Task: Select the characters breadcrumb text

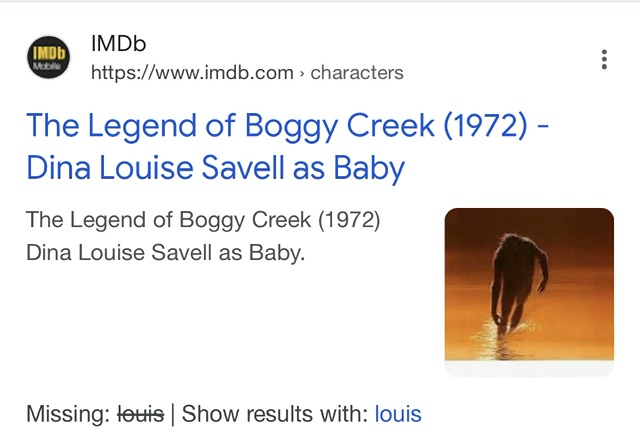Action: coord(357,72)
